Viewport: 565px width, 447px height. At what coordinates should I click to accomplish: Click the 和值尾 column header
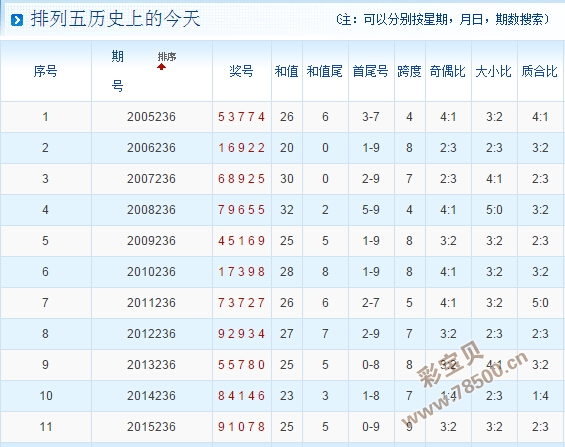[x=325, y=71]
